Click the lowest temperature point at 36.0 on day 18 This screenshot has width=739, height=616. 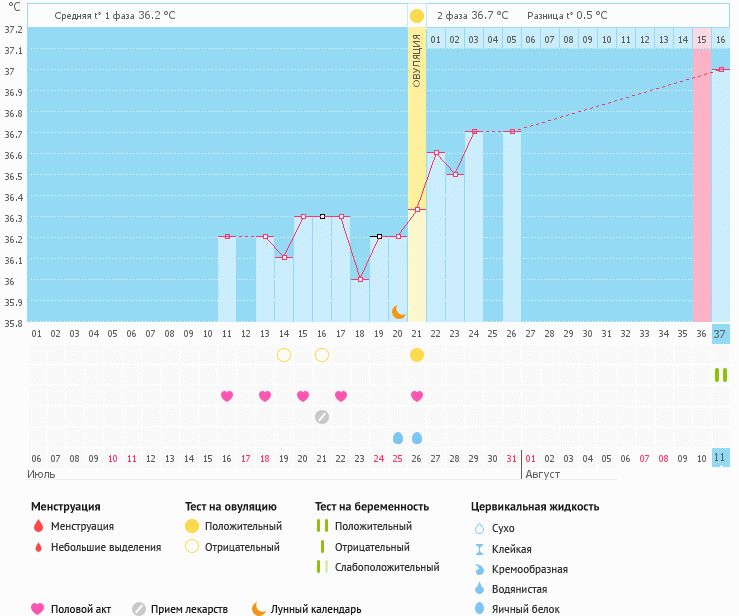[360, 279]
